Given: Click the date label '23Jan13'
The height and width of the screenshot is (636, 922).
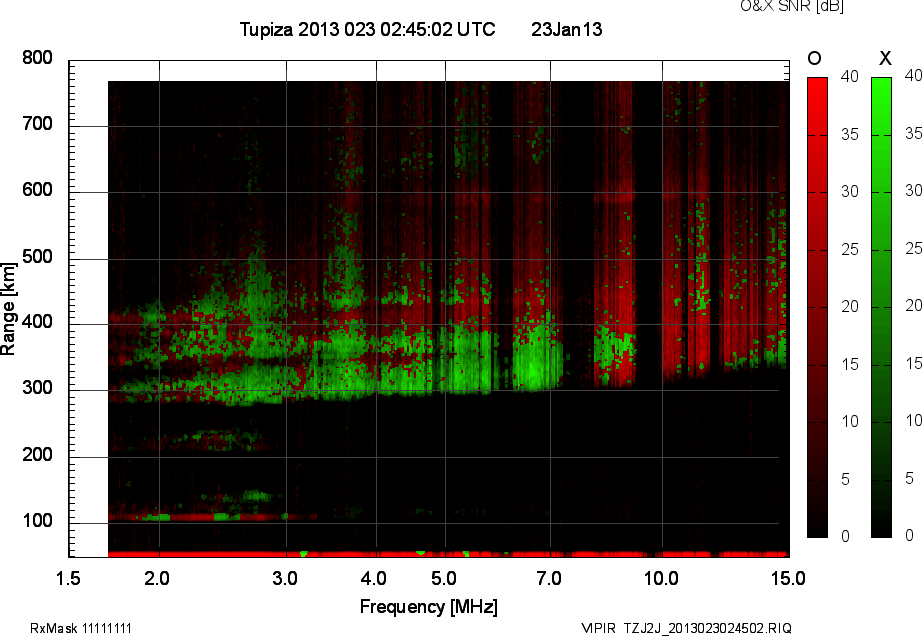Looking at the screenshot, I should 567,29.
